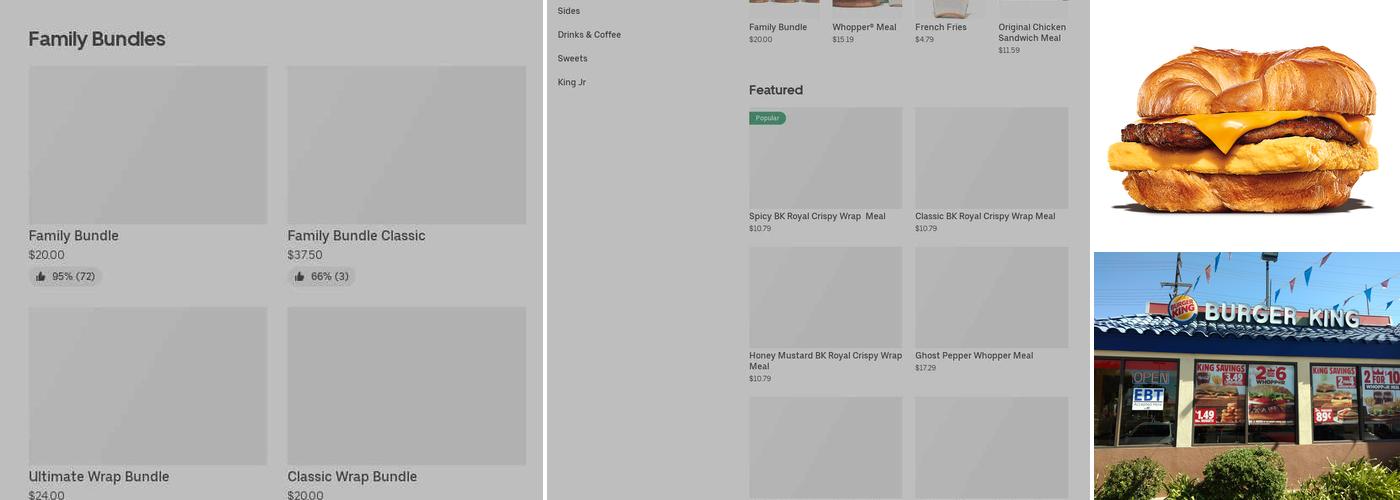The image size is (1400, 500).
Task: Open Classic BK Royal Crispy Wrap Meal image
Action: pos(991,158)
